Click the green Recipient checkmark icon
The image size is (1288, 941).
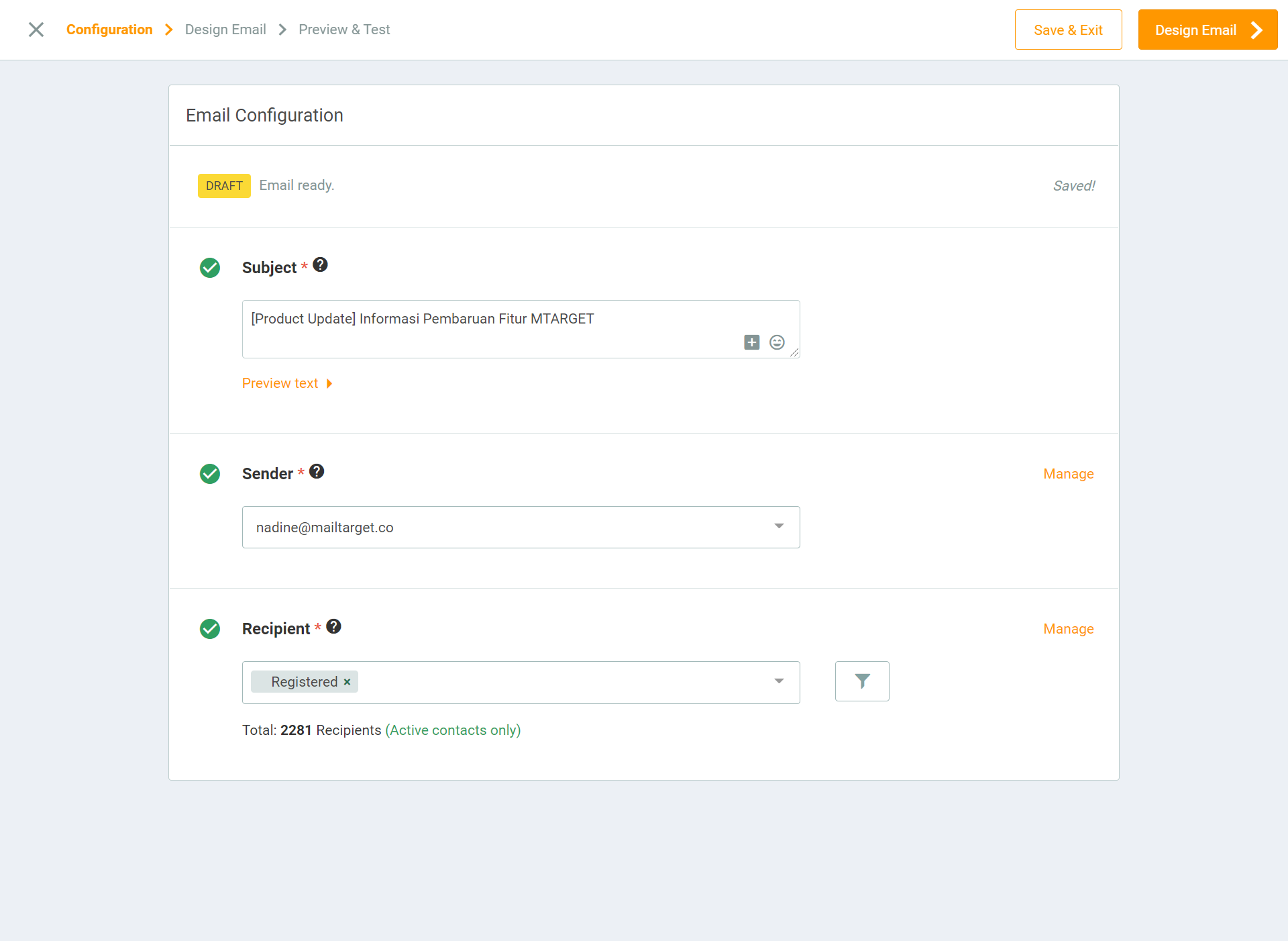pyautogui.click(x=210, y=629)
